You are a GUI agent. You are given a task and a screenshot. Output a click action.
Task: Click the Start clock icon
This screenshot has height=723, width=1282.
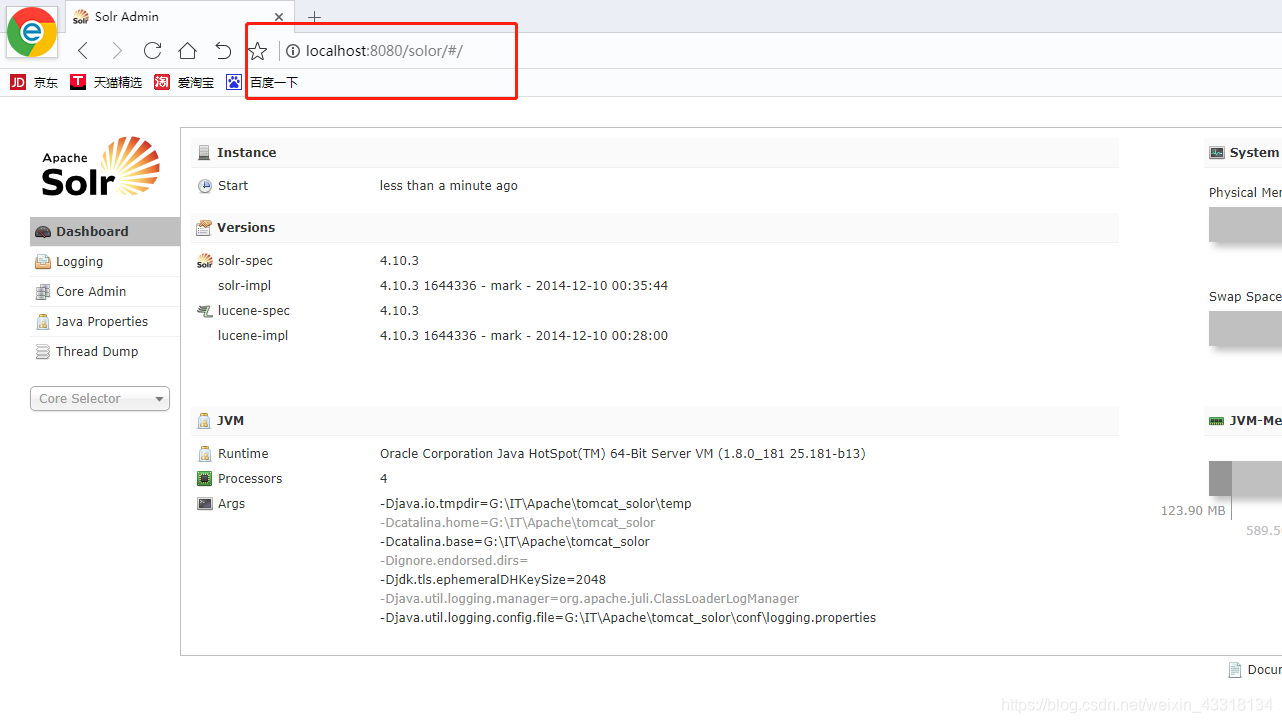(205, 186)
